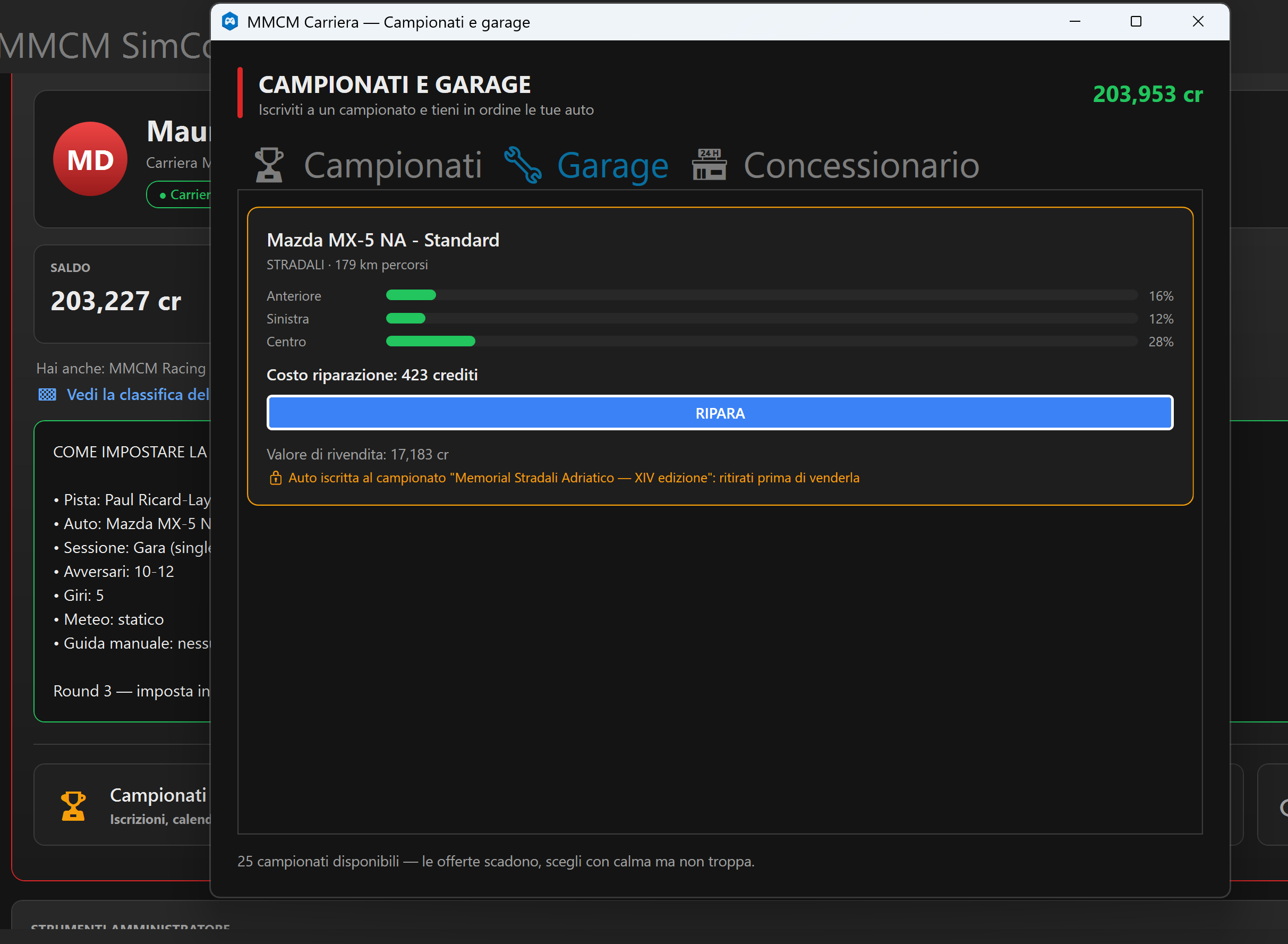Click the Centro damage progress bar
Viewport: 1288px width, 944px height.
[x=761, y=341]
